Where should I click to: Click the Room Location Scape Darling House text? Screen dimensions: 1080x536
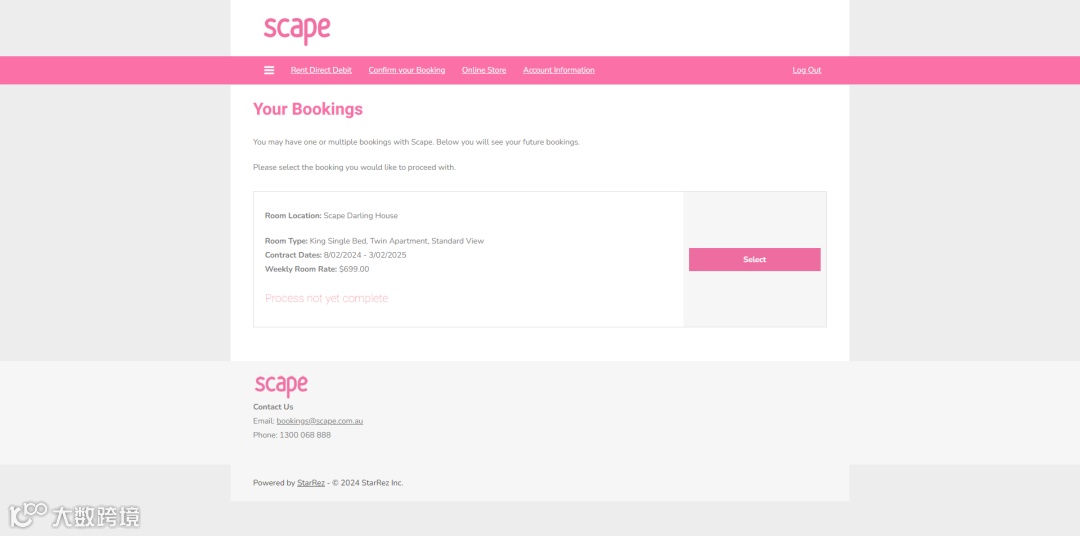tap(331, 216)
